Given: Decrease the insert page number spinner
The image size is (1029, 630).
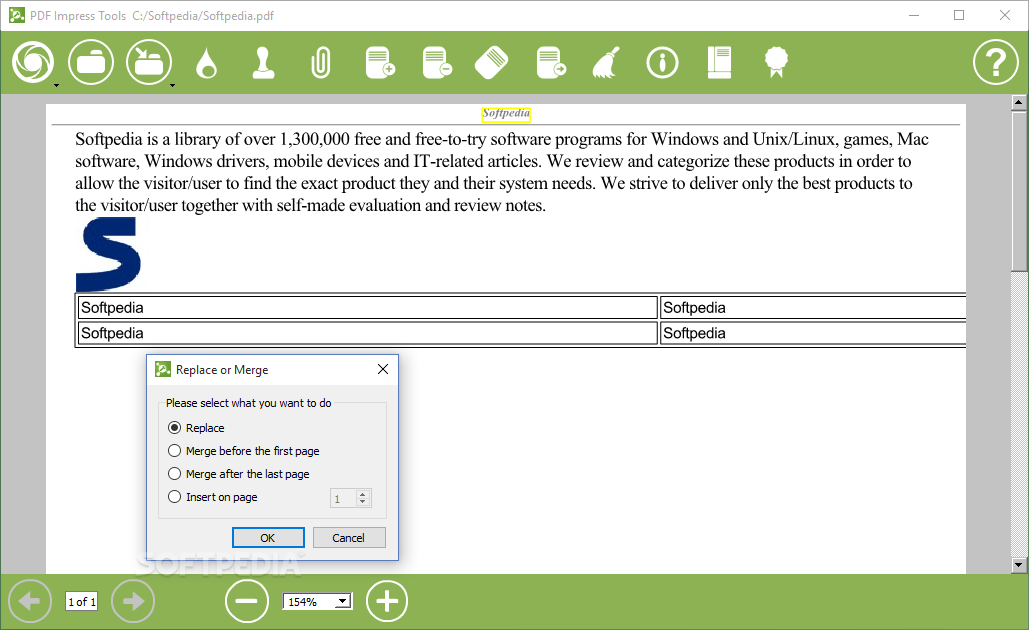Looking at the screenshot, I should (x=363, y=502).
